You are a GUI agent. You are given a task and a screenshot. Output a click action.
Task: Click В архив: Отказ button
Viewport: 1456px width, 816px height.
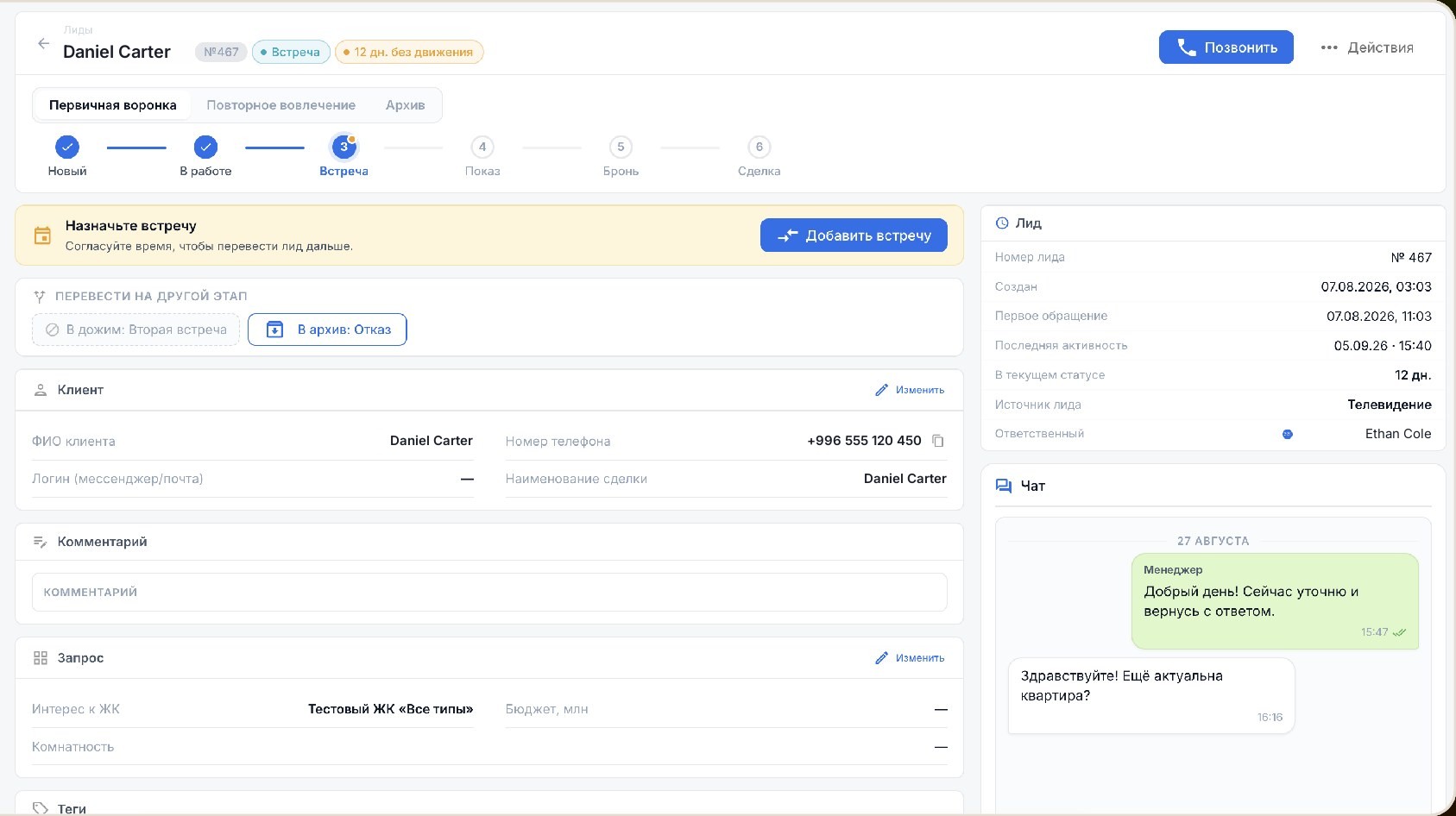point(327,330)
